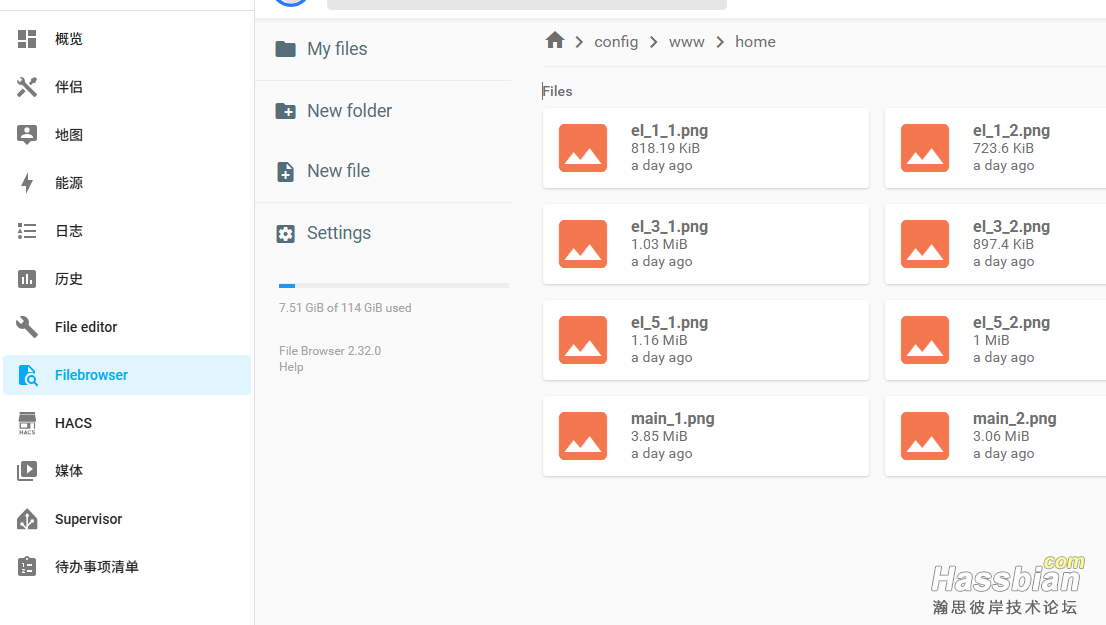This screenshot has height=625, width=1106.
Task: Click the 历史 history chart icon
Action: 27,279
